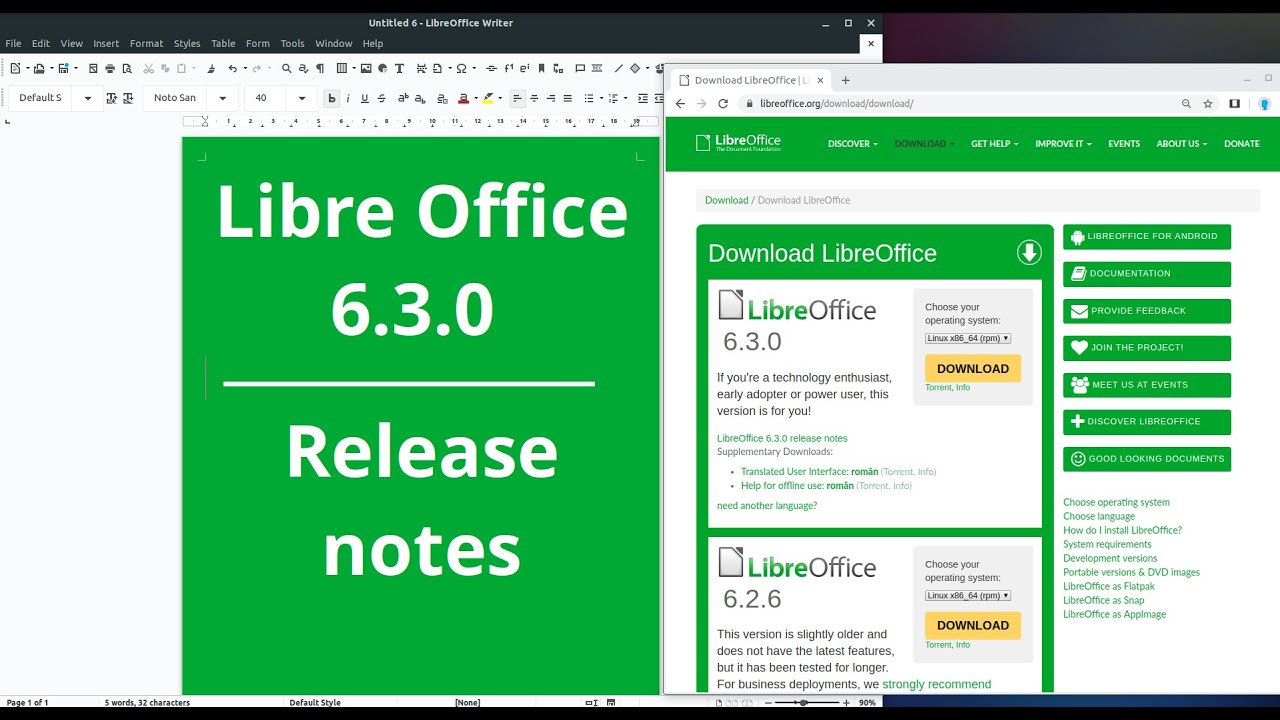Click the browser reload page button

tap(723, 104)
